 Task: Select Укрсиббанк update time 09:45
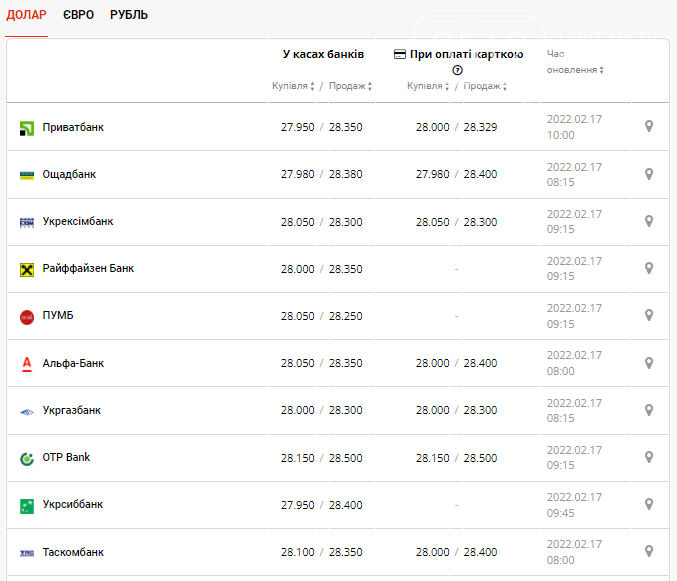pos(560,513)
